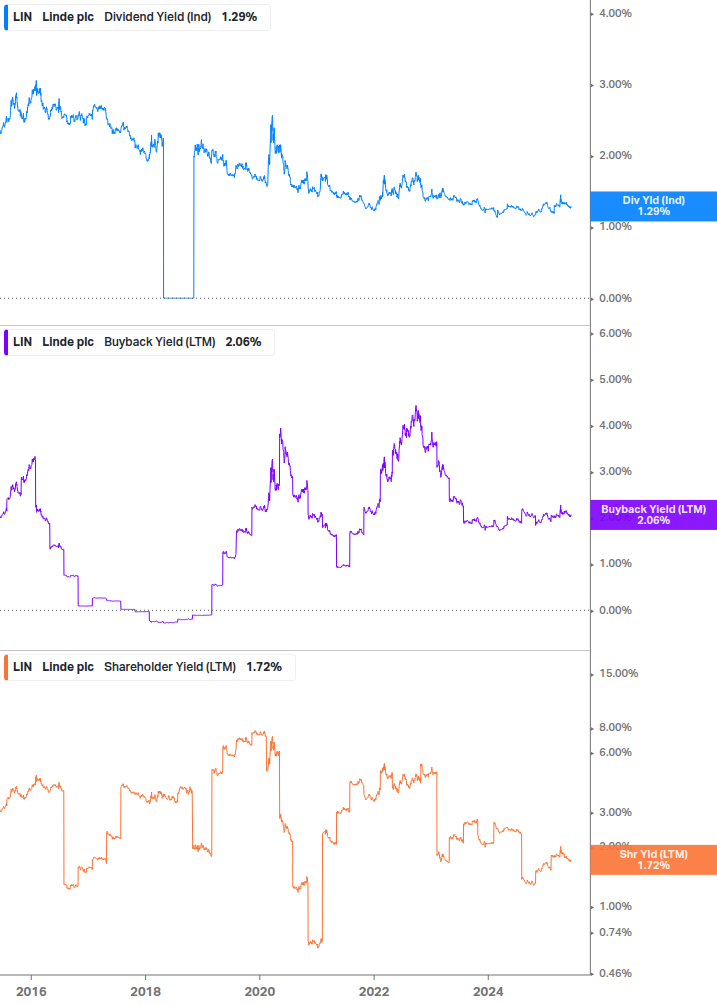
Task: Click the Buyback Yield (LTM) legend label
Action: pos(160,342)
